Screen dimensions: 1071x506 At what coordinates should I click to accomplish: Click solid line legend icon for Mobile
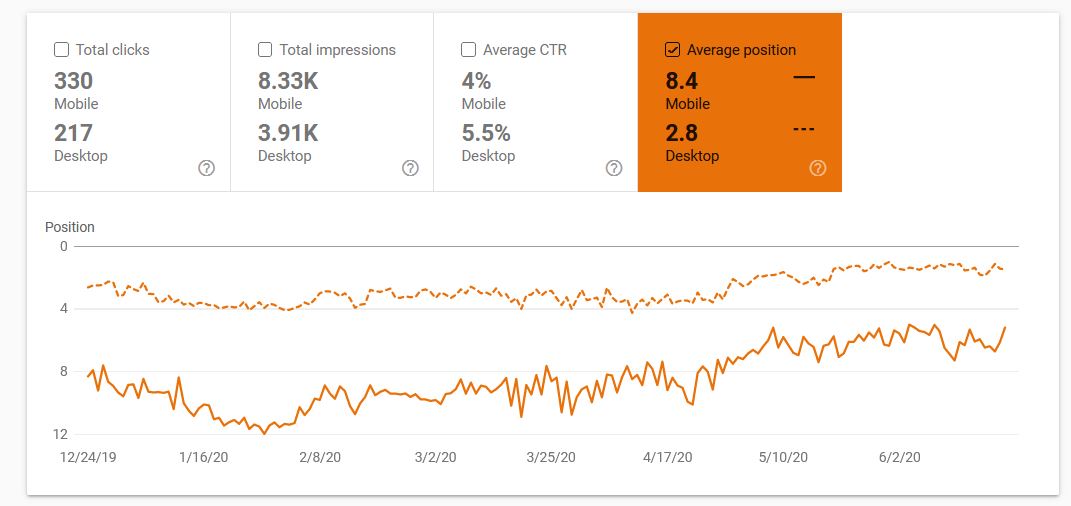(x=804, y=77)
